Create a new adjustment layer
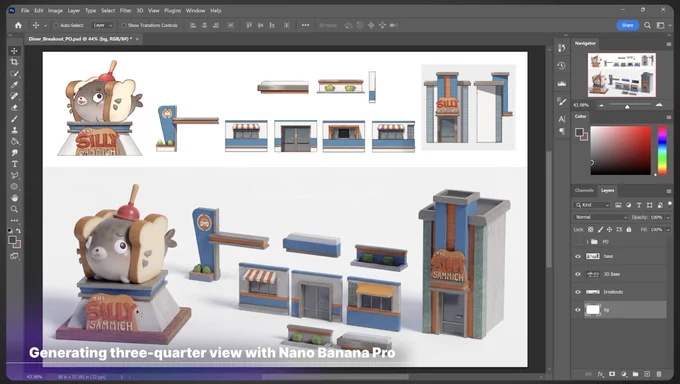Image resolution: width=680 pixels, height=384 pixels. [x=624, y=374]
